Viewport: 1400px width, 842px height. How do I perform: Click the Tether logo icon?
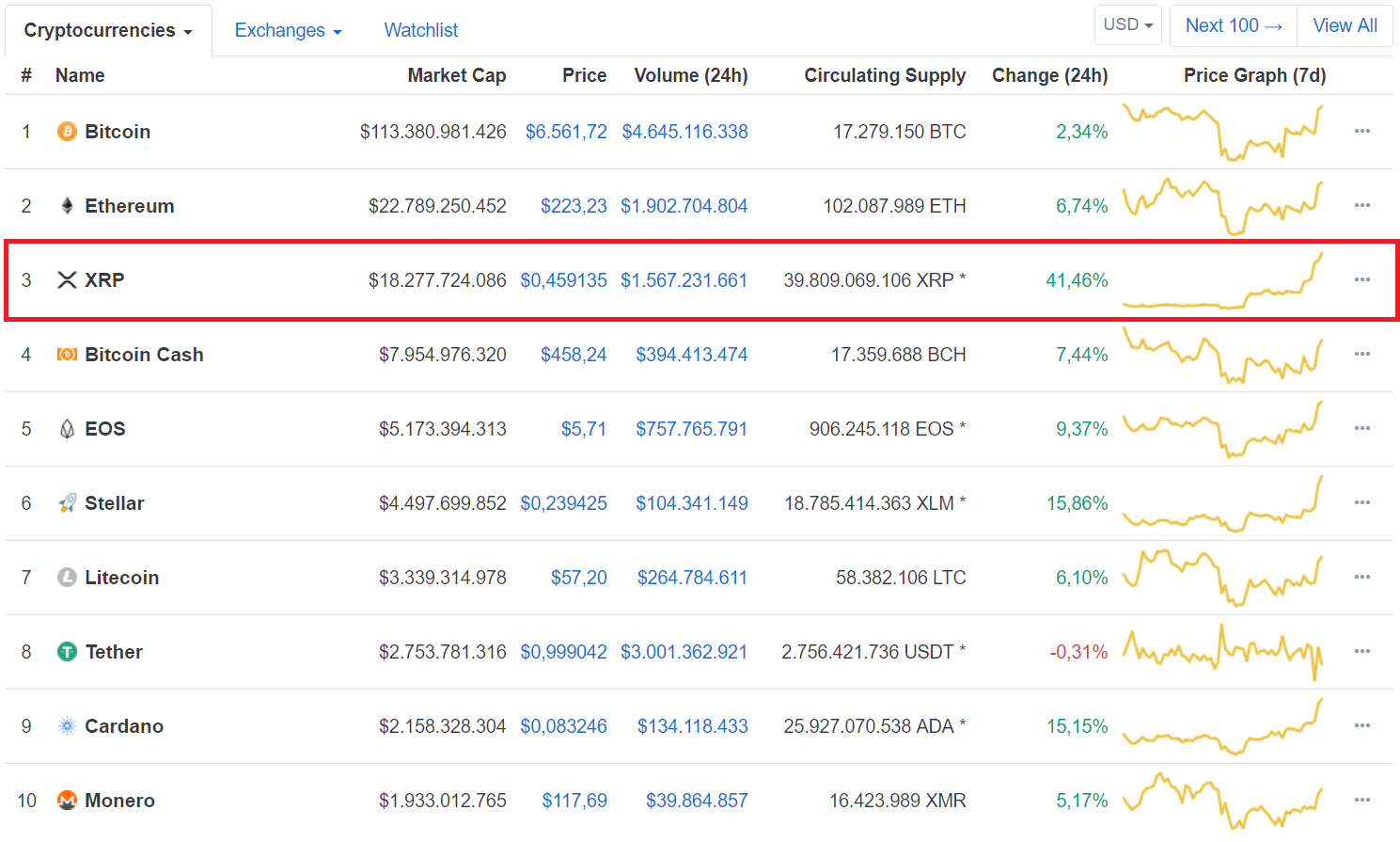tap(67, 652)
